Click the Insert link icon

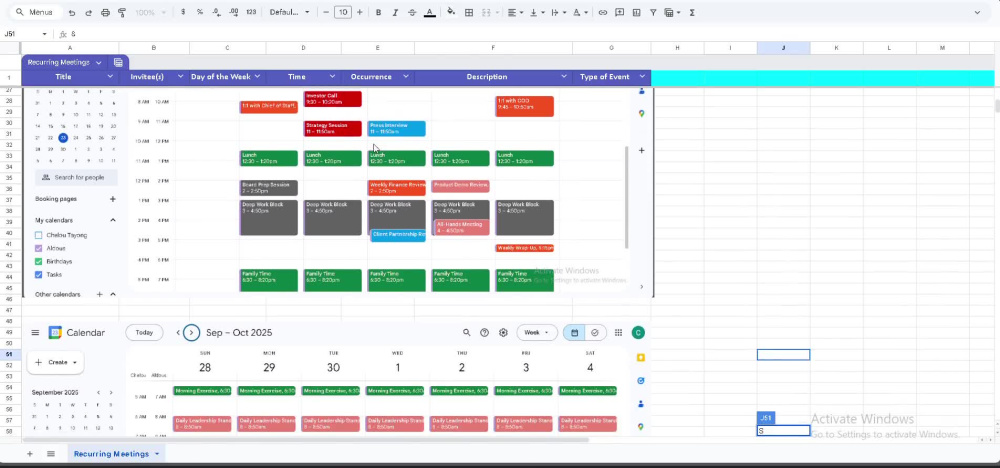[x=602, y=12]
